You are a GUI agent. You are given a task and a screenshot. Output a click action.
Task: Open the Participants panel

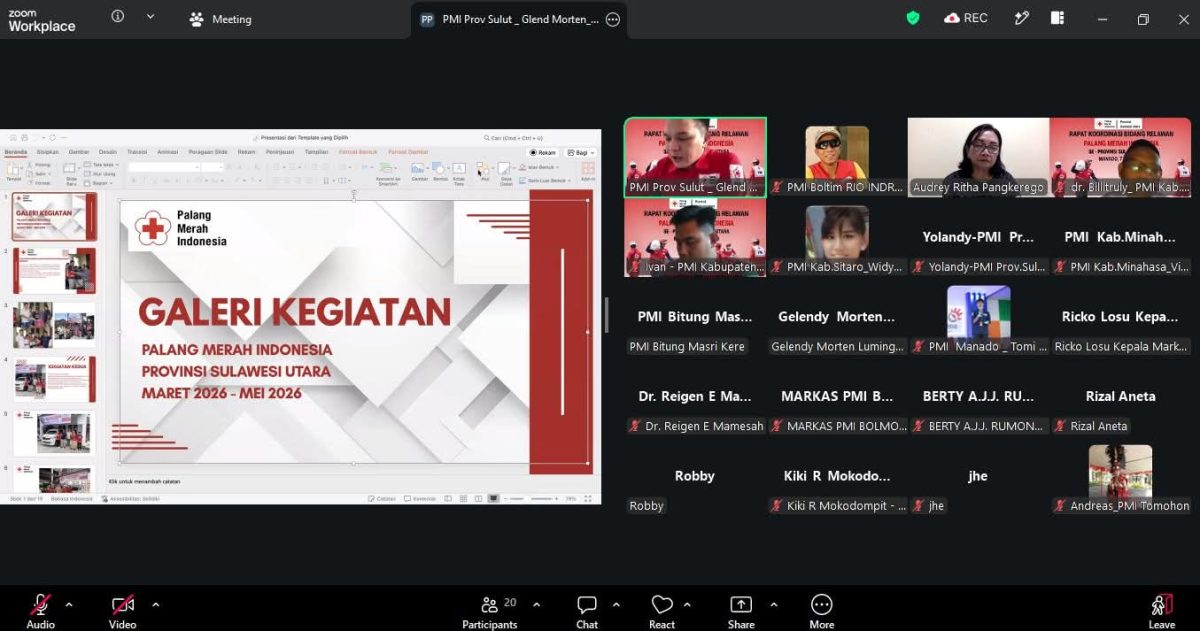(490, 611)
